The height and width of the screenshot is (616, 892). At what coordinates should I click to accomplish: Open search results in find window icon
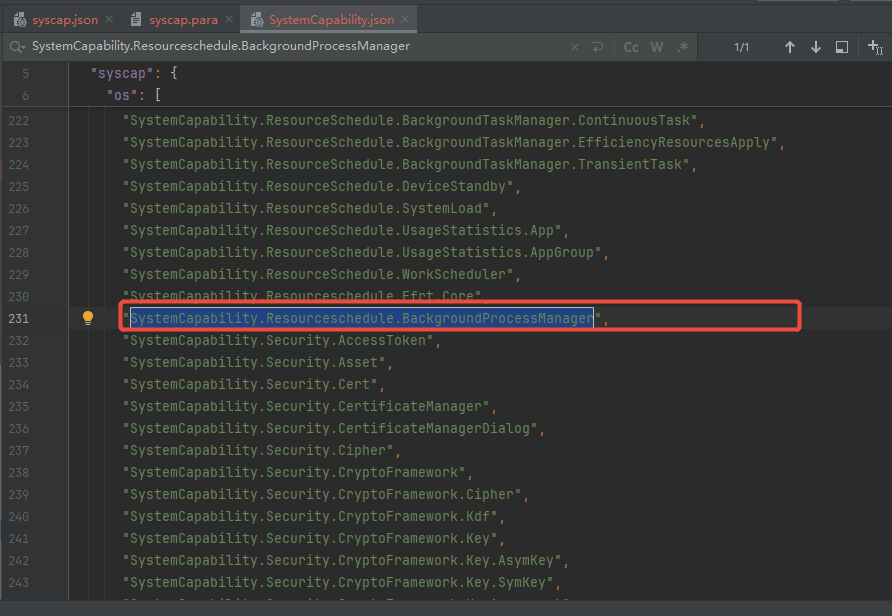[842, 47]
